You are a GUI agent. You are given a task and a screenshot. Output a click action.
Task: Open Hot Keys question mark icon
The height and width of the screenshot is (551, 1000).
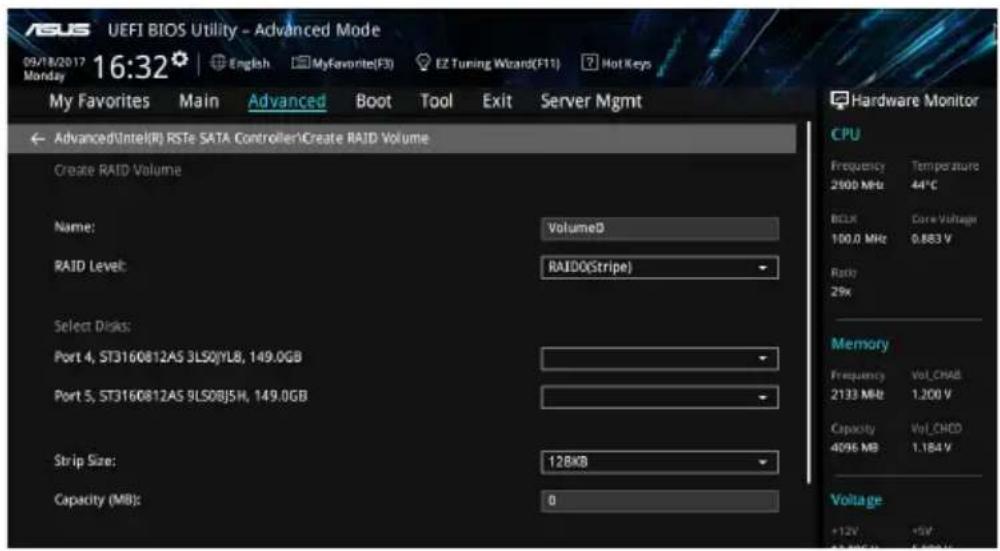coord(590,64)
